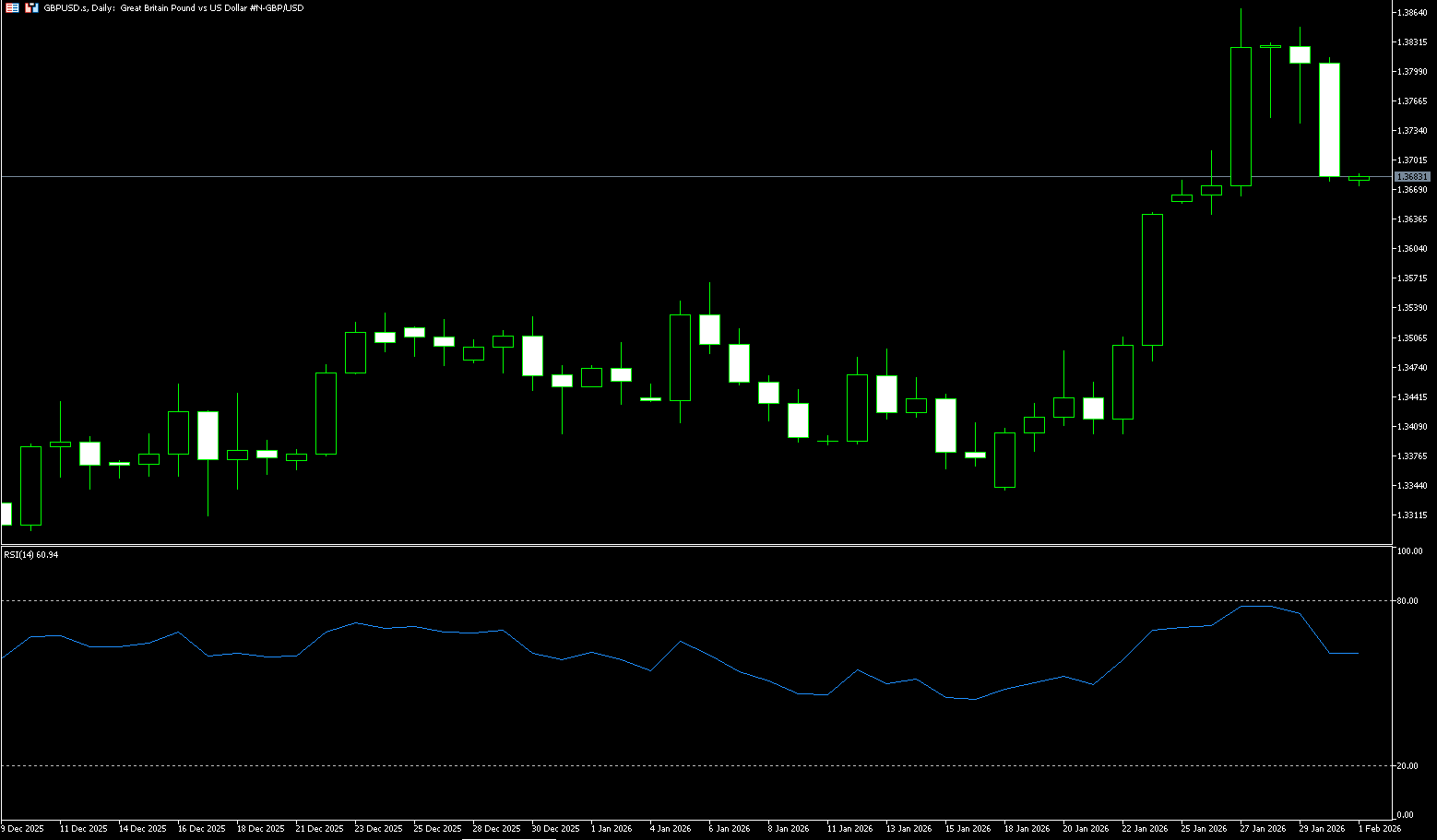Click the 9 Dec 2025 date label
Viewport: 1437px width, 840px height.
tap(23, 829)
